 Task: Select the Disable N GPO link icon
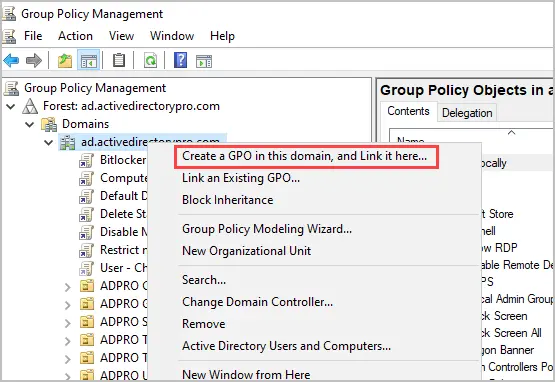point(86,232)
